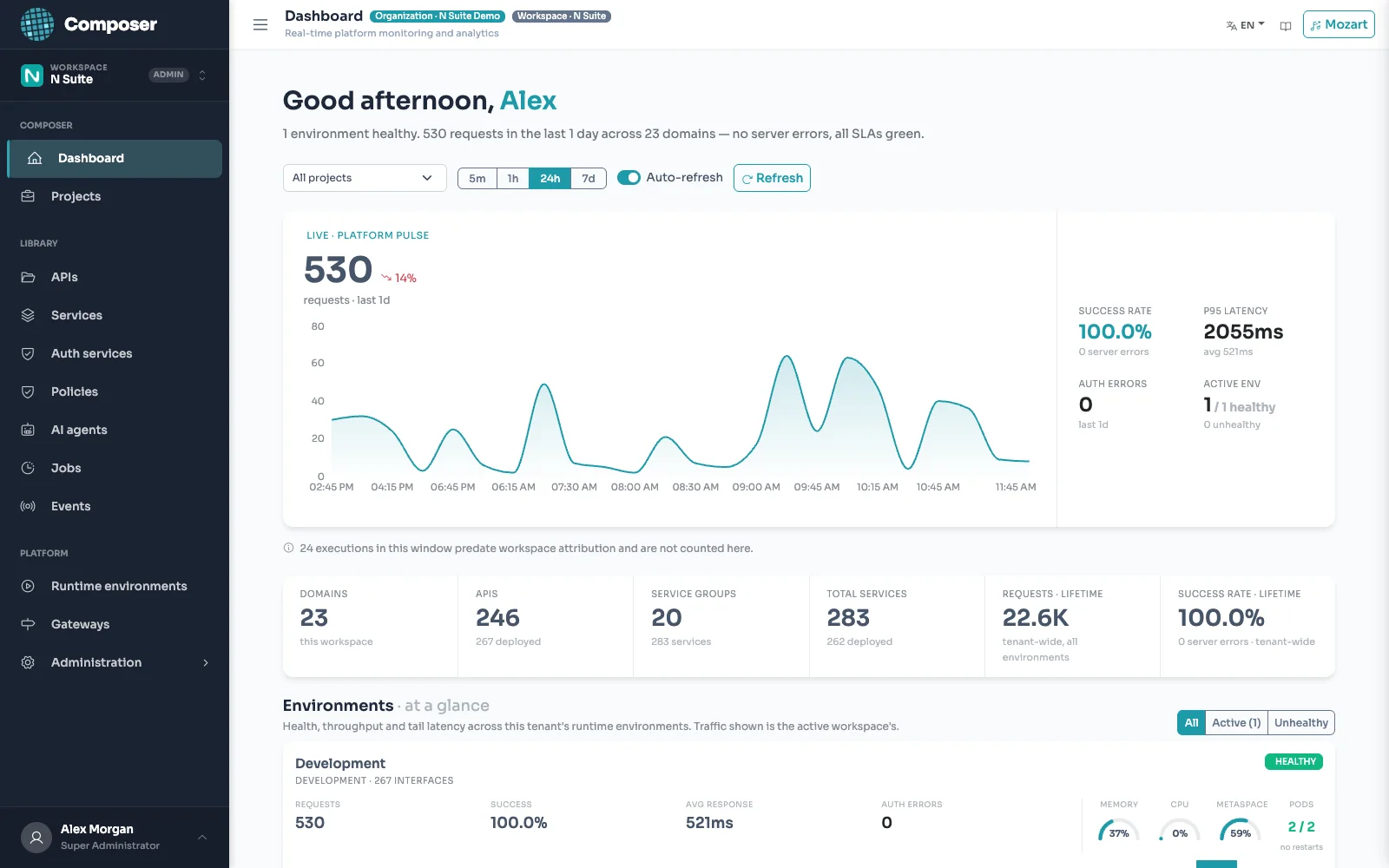The image size is (1389, 868).
Task: Click the Events broadcast icon
Action: (x=28, y=506)
